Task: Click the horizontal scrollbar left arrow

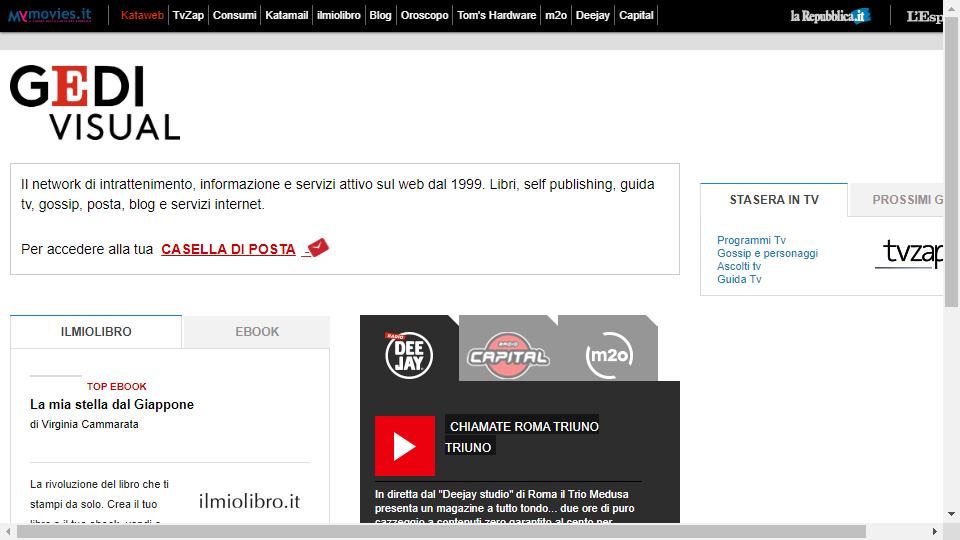Action: pyautogui.click(x=8, y=531)
